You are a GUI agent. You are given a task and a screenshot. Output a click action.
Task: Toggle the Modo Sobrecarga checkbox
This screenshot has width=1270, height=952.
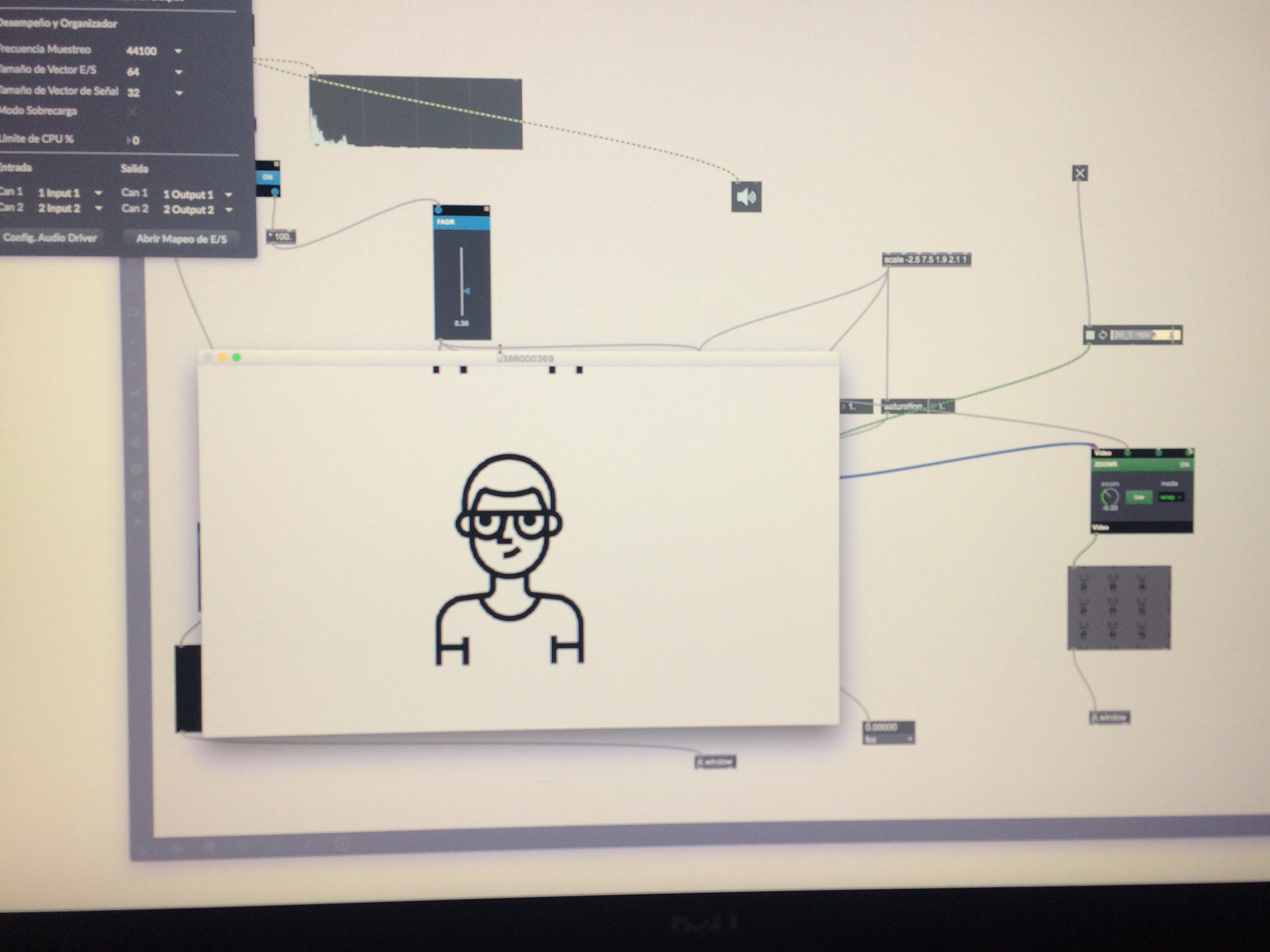coord(133,112)
